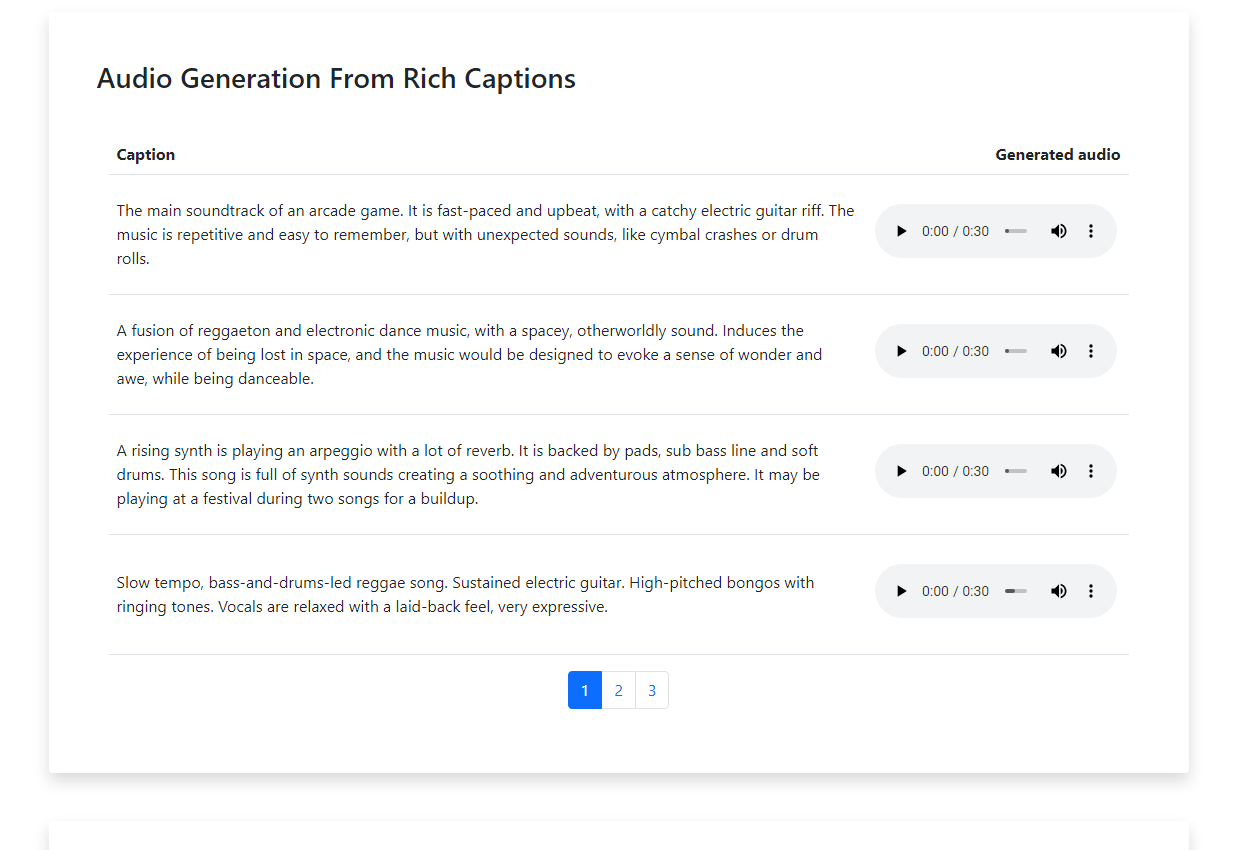Click volume slider of reggae song audio
Screen dimensions: 1246x850
pyautogui.click(x=1016, y=591)
